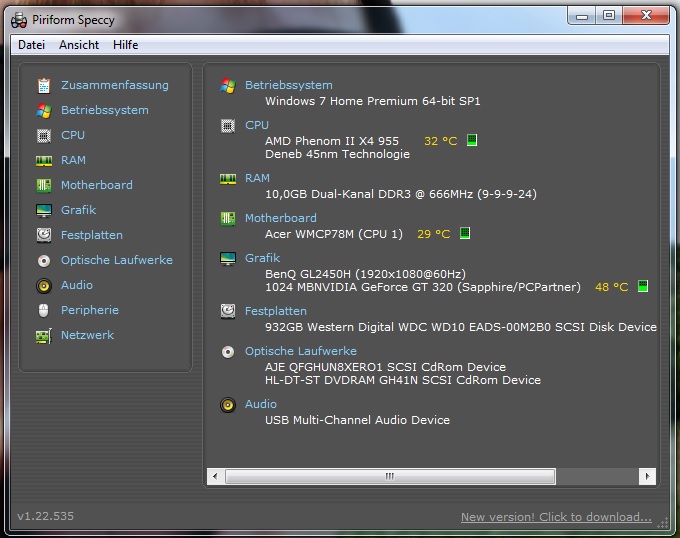Click the green temperature indicator next to 32 °C

click(x=472, y=140)
